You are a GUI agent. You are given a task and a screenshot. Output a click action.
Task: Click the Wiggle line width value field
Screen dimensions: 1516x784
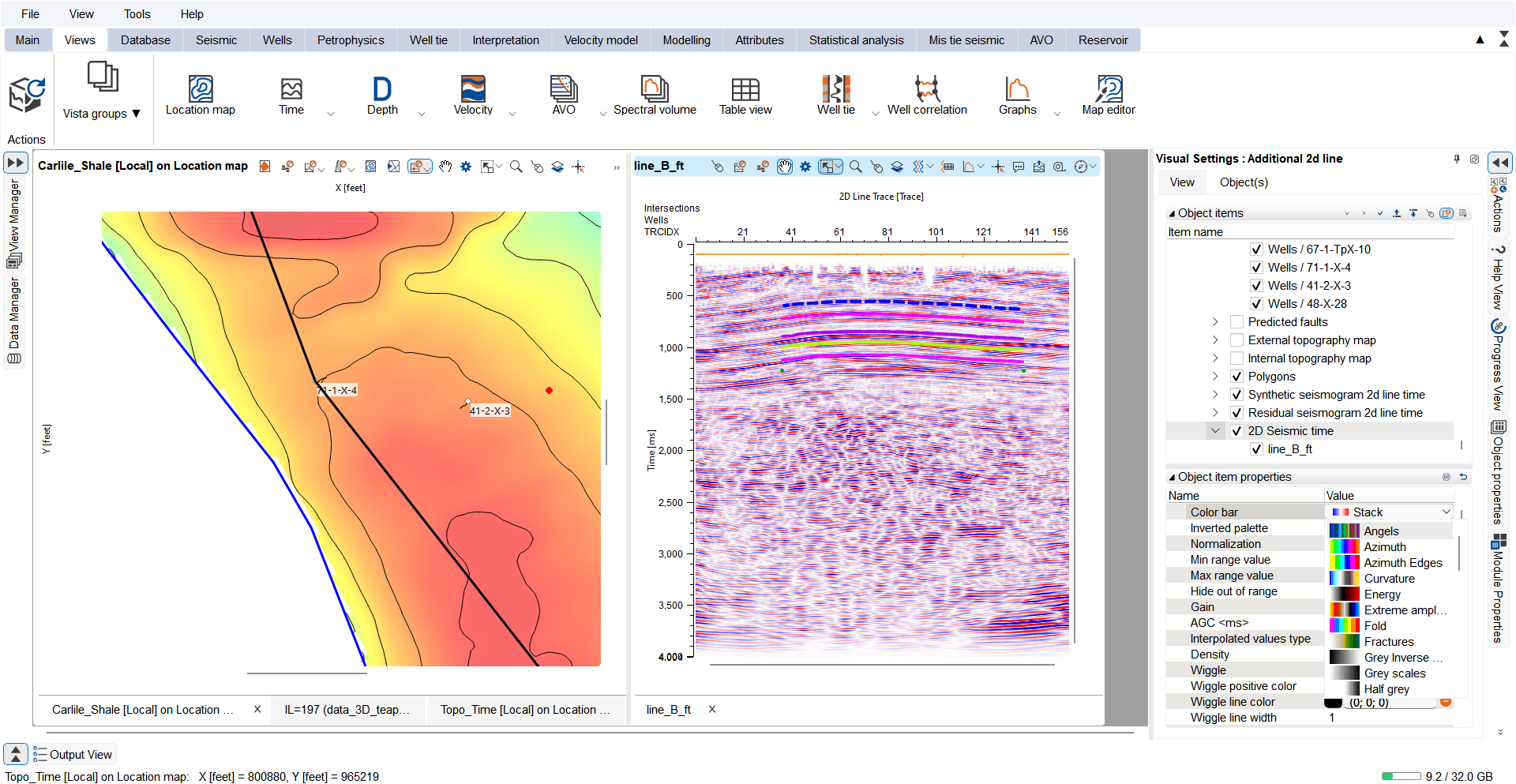(x=1390, y=718)
